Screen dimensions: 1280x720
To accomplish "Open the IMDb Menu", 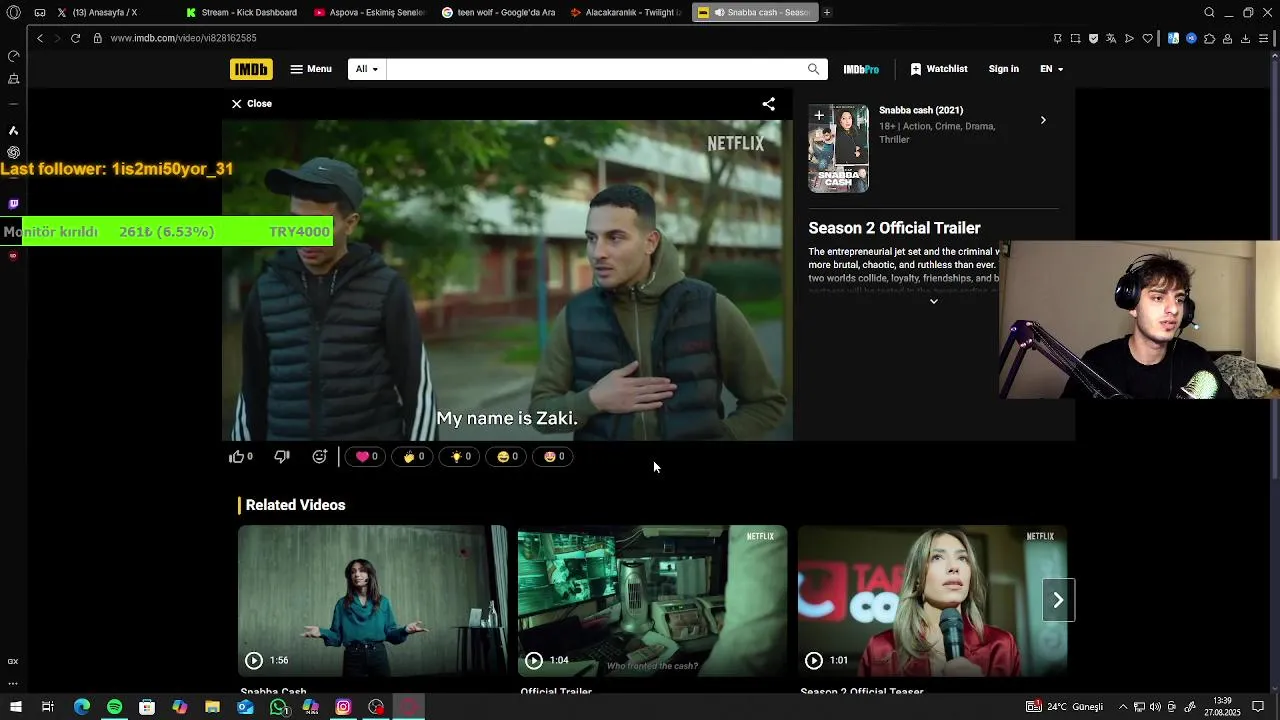I will [311, 69].
